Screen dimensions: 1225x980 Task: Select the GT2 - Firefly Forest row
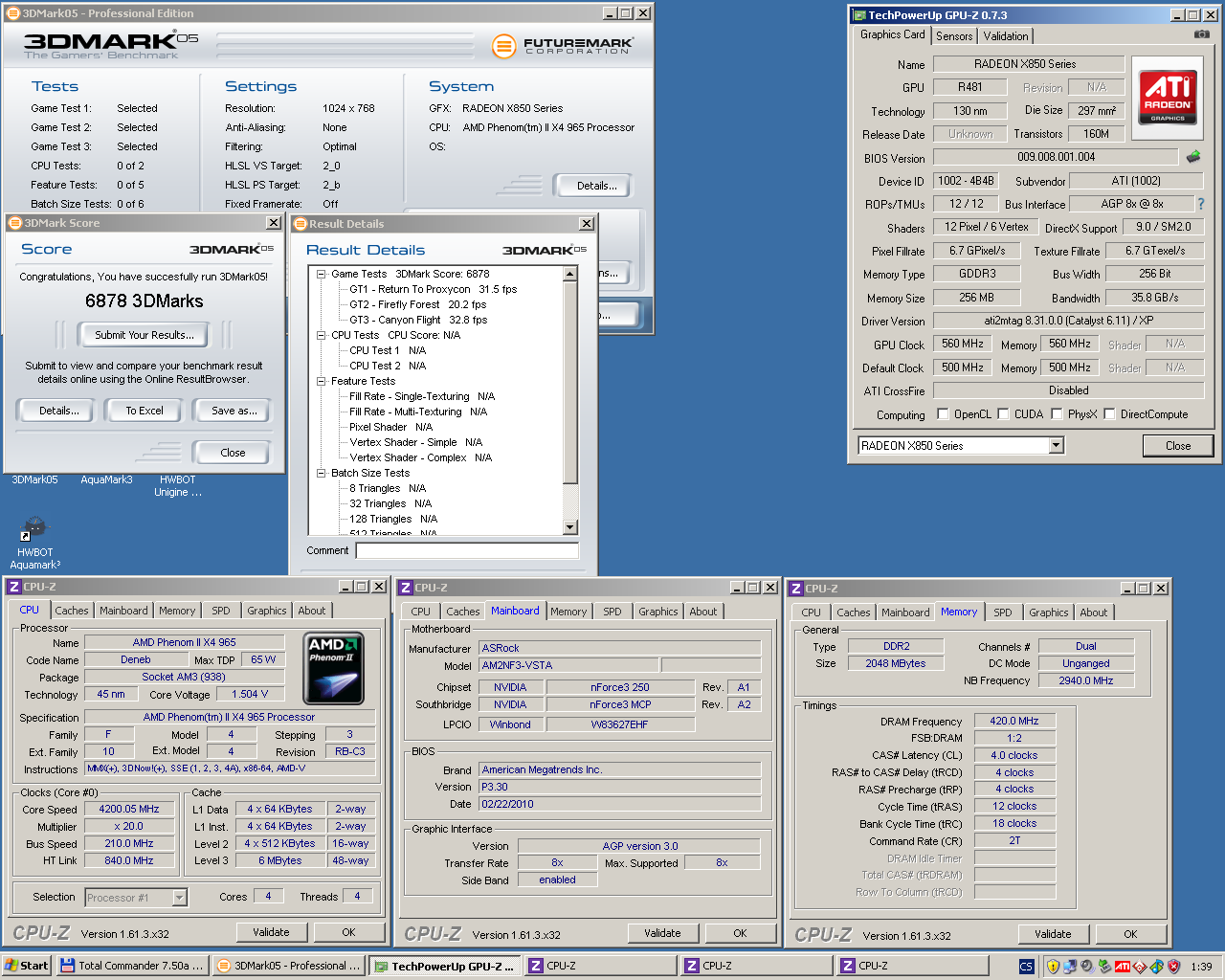point(417,304)
